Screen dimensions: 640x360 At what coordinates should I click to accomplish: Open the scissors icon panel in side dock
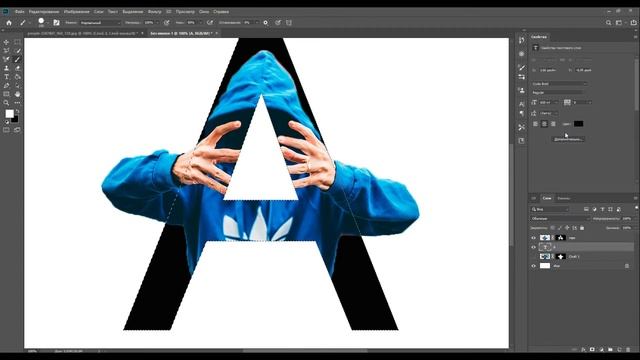(x=521, y=127)
